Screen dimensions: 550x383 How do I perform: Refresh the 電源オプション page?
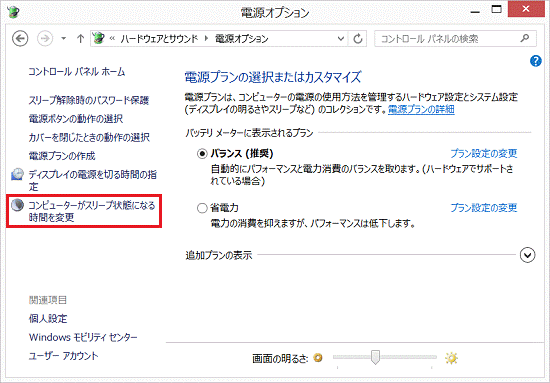(x=358, y=38)
